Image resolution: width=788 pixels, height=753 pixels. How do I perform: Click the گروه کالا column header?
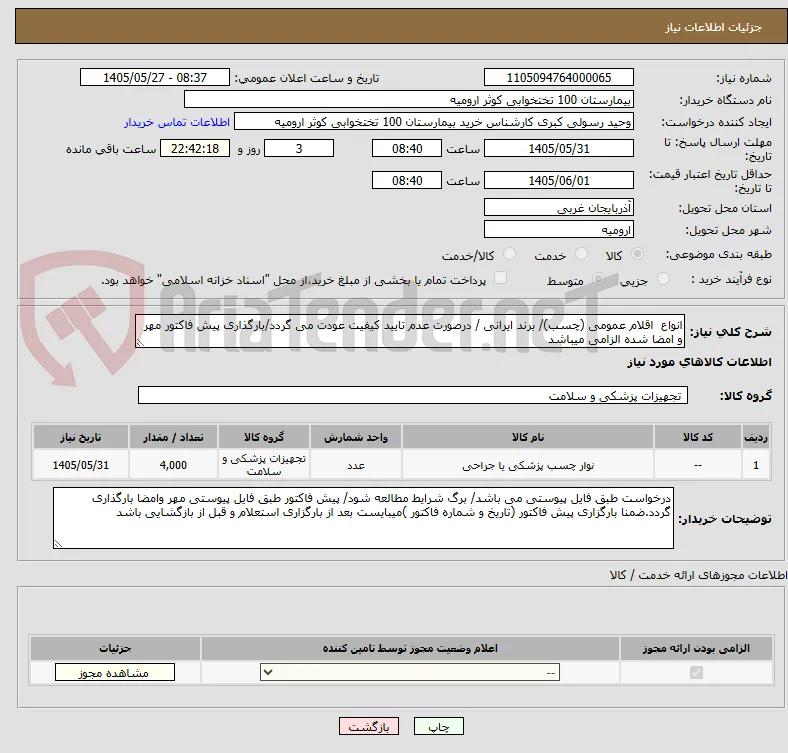[264, 437]
